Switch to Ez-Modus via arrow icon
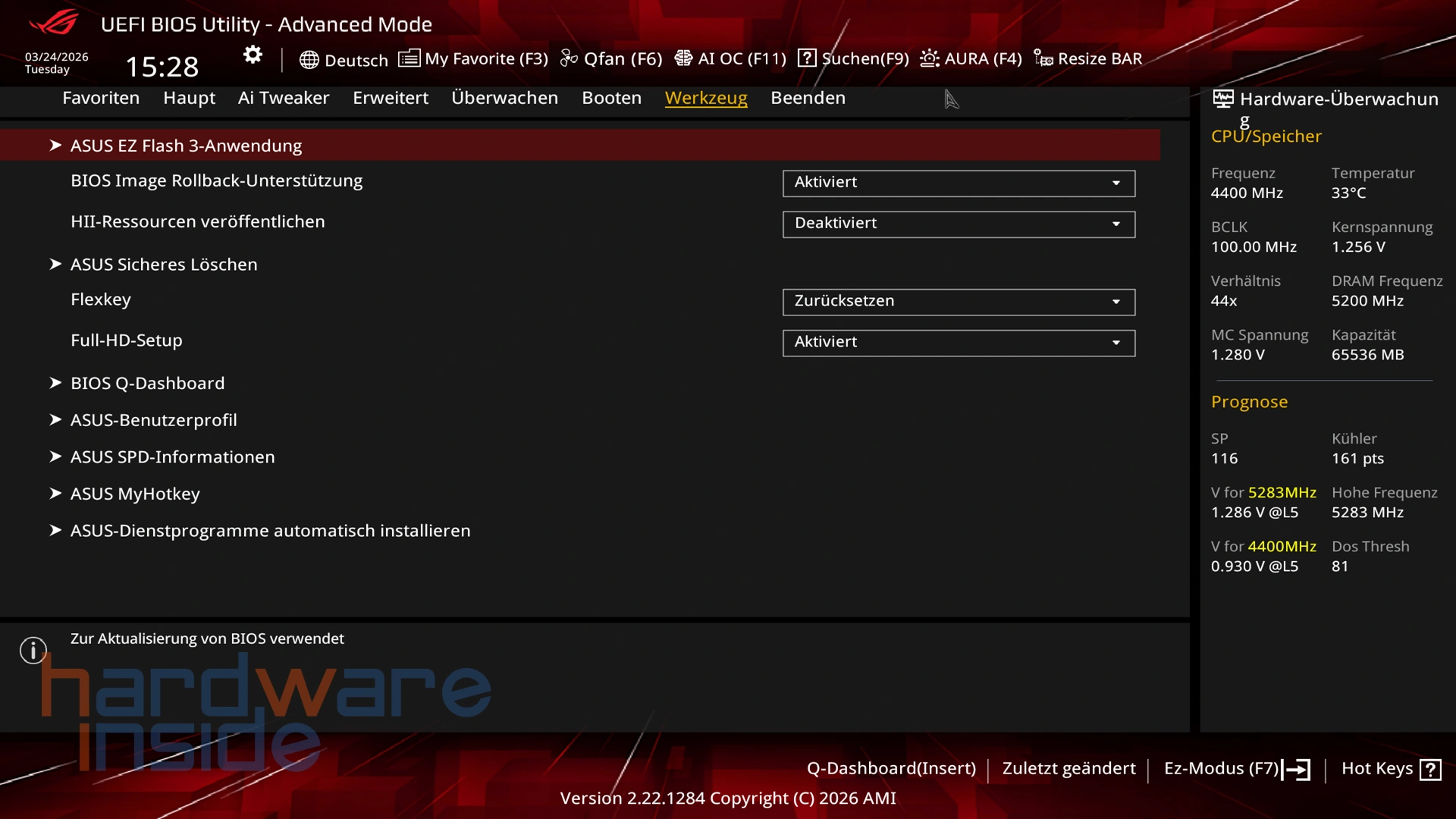The width and height of the screenshot is (1456, 819). pos(1296,770)
